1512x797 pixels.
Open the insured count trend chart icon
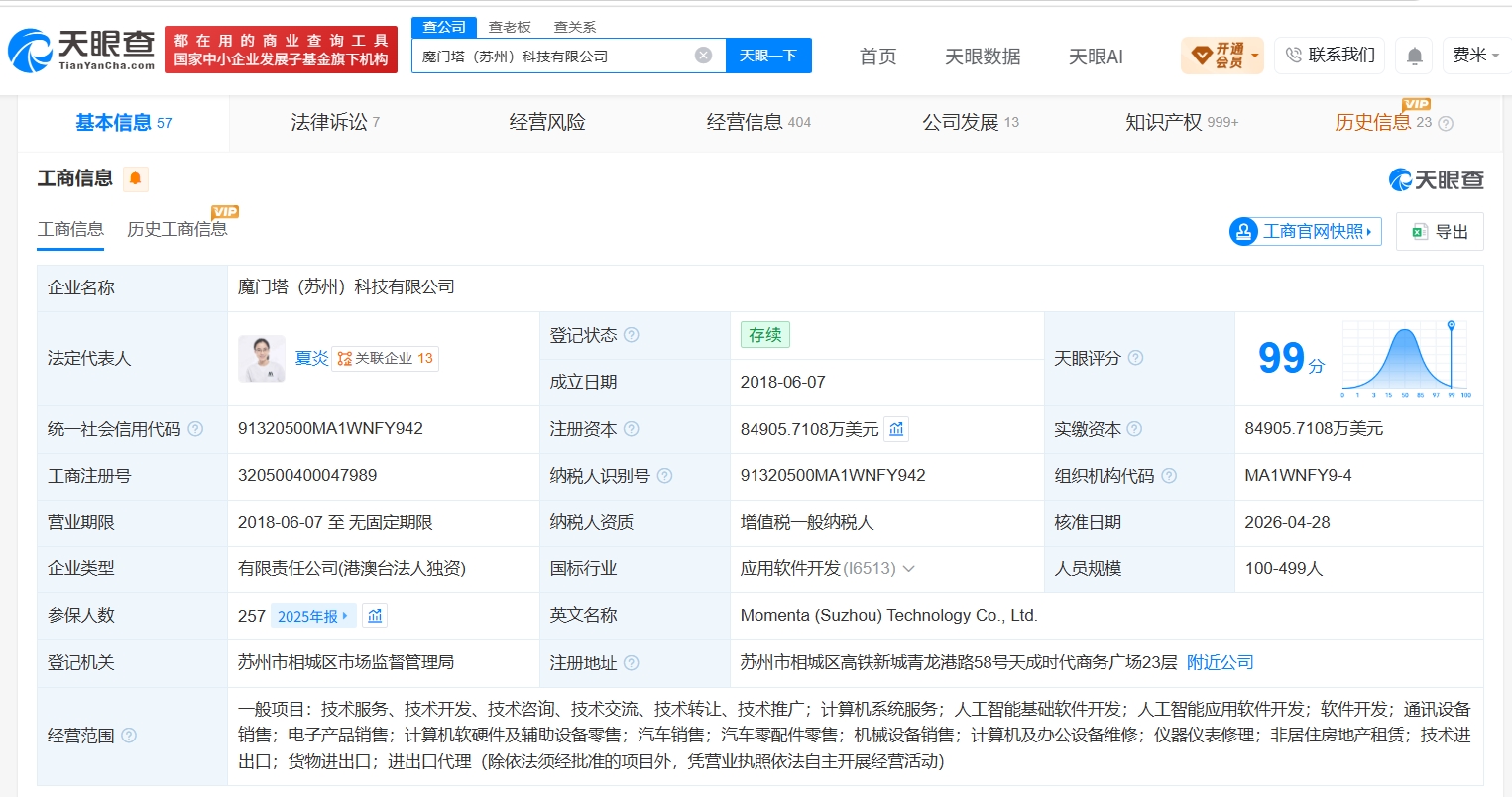(375, 616)
